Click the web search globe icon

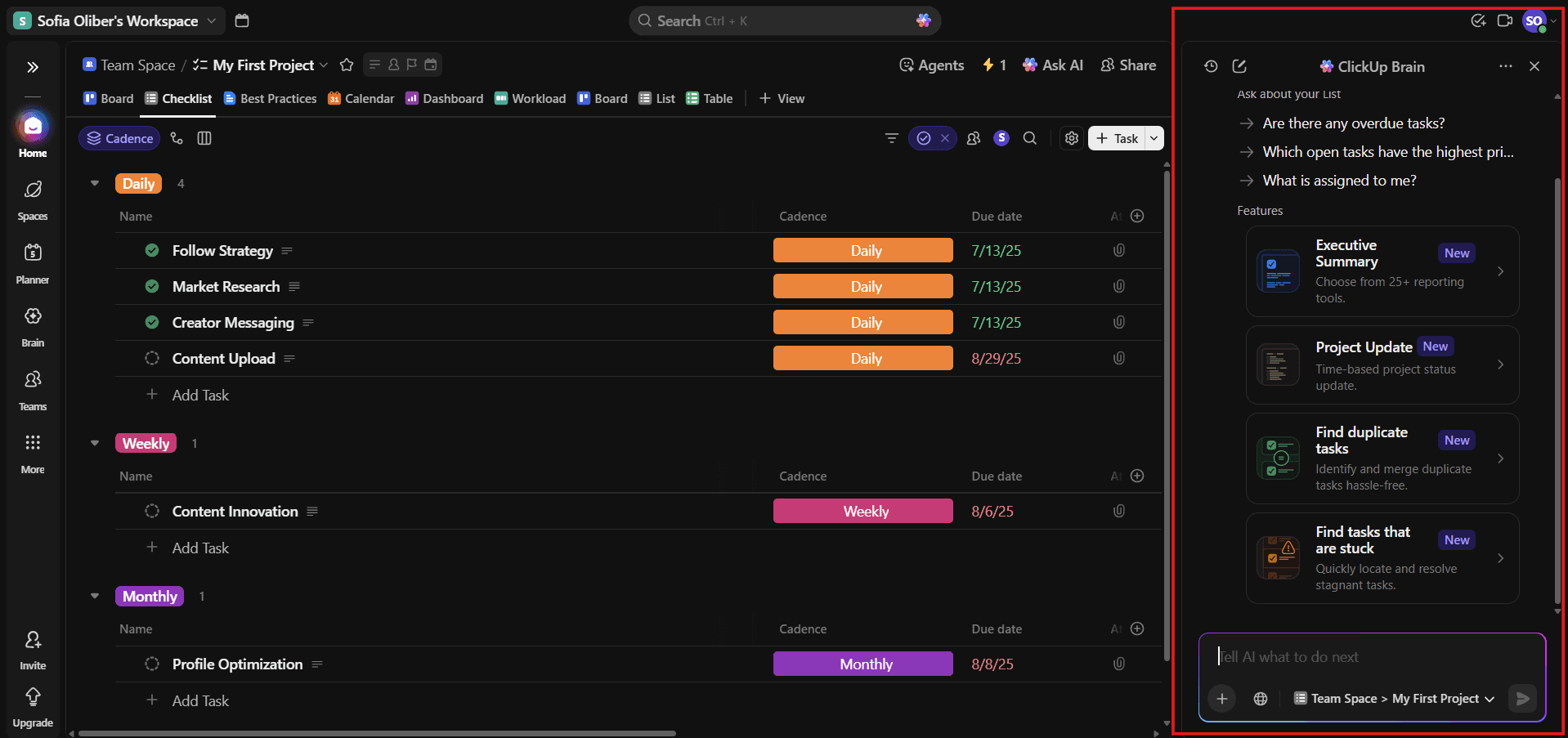click(1261, 699)
